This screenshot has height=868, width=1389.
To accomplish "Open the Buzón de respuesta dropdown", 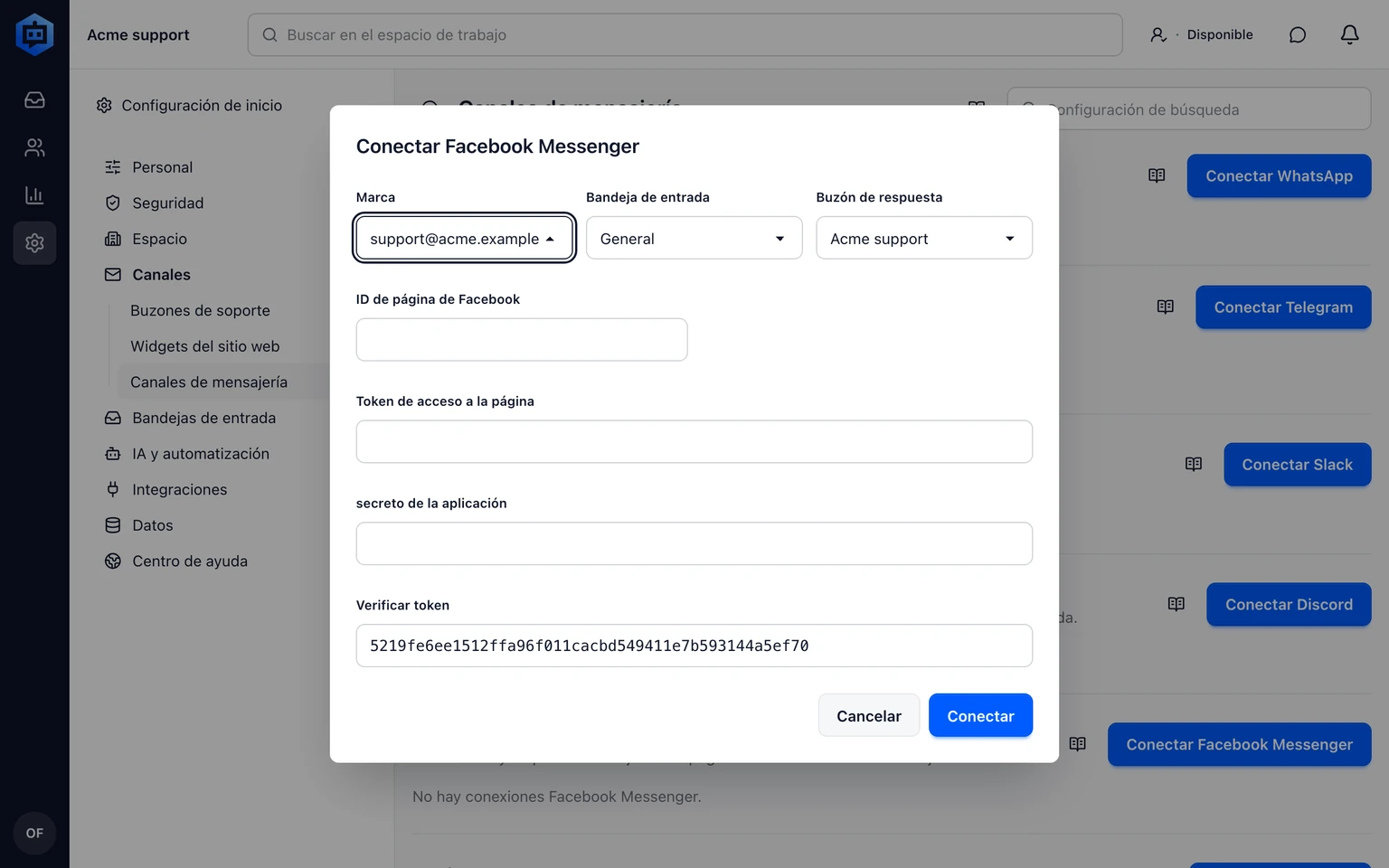I will 924,238.
